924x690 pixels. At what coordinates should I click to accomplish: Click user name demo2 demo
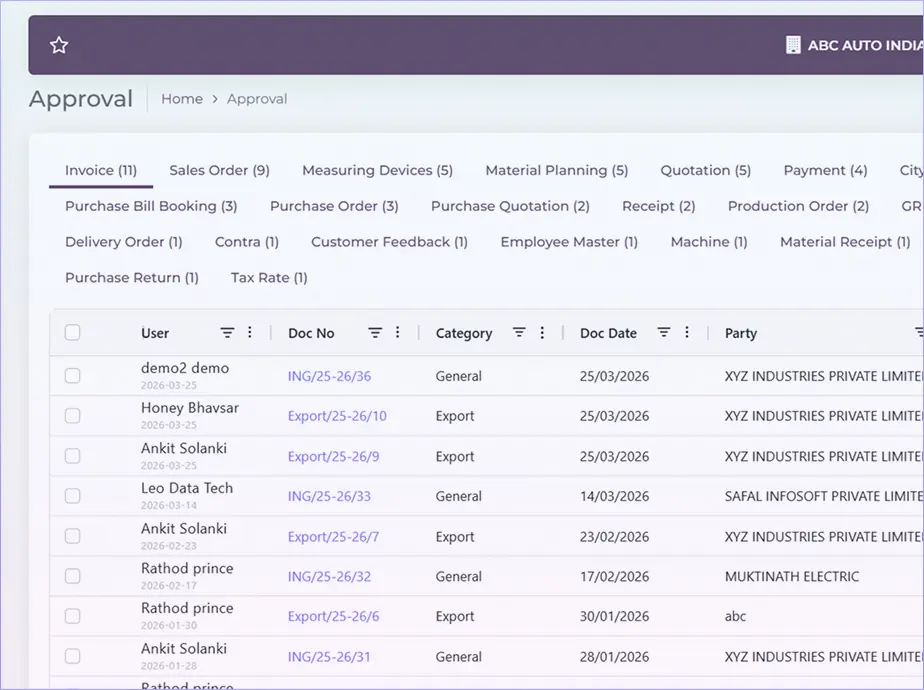click(x=185, y=368)
